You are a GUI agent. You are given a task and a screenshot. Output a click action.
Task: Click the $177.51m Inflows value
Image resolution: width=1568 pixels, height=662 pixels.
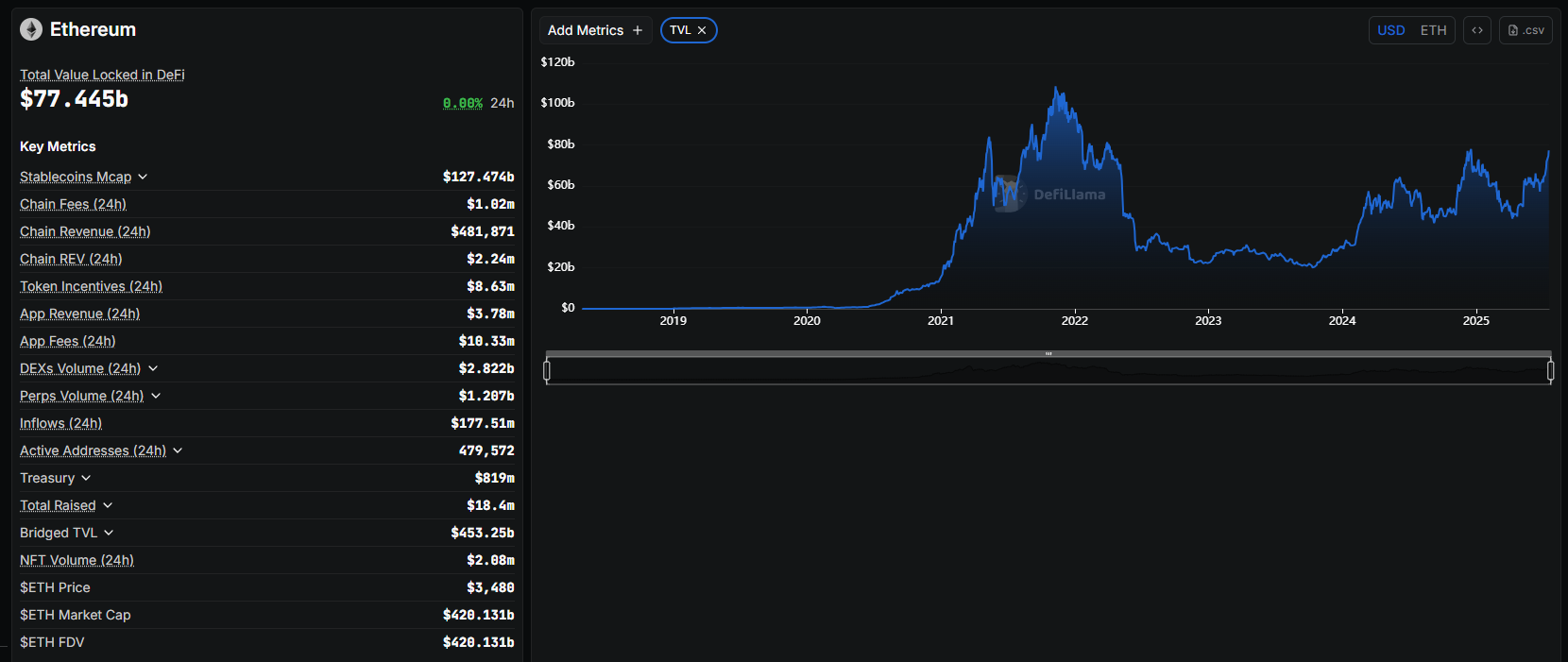[x=483, y=423]
